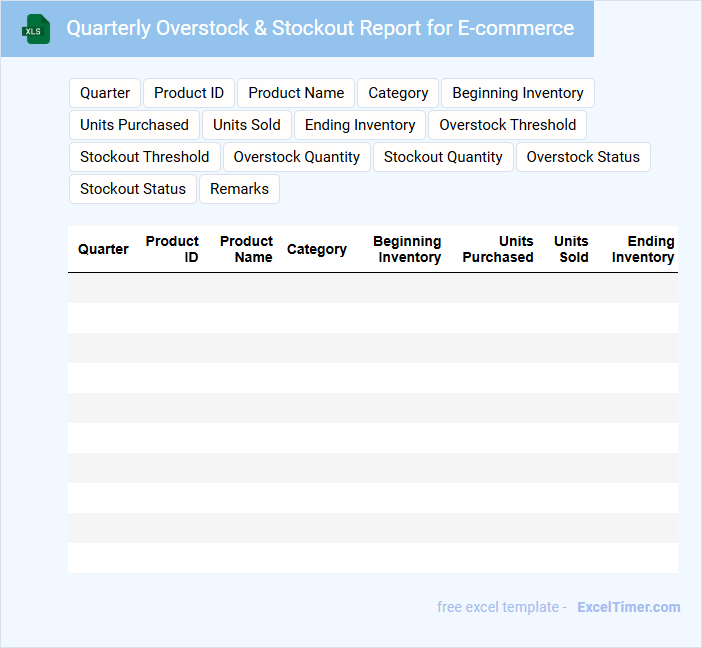Choose the Overstock Threshold tag

pyautogui.click(x=507, y=125)
